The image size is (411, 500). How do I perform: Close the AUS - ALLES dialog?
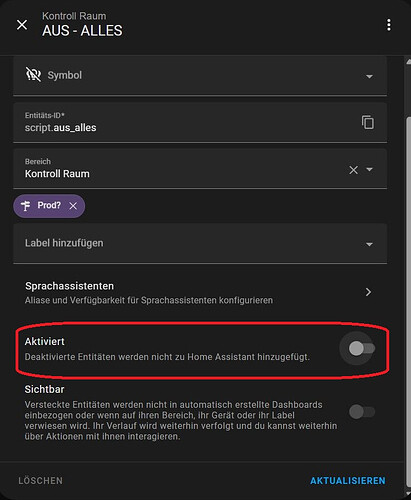tap(22, 24)
